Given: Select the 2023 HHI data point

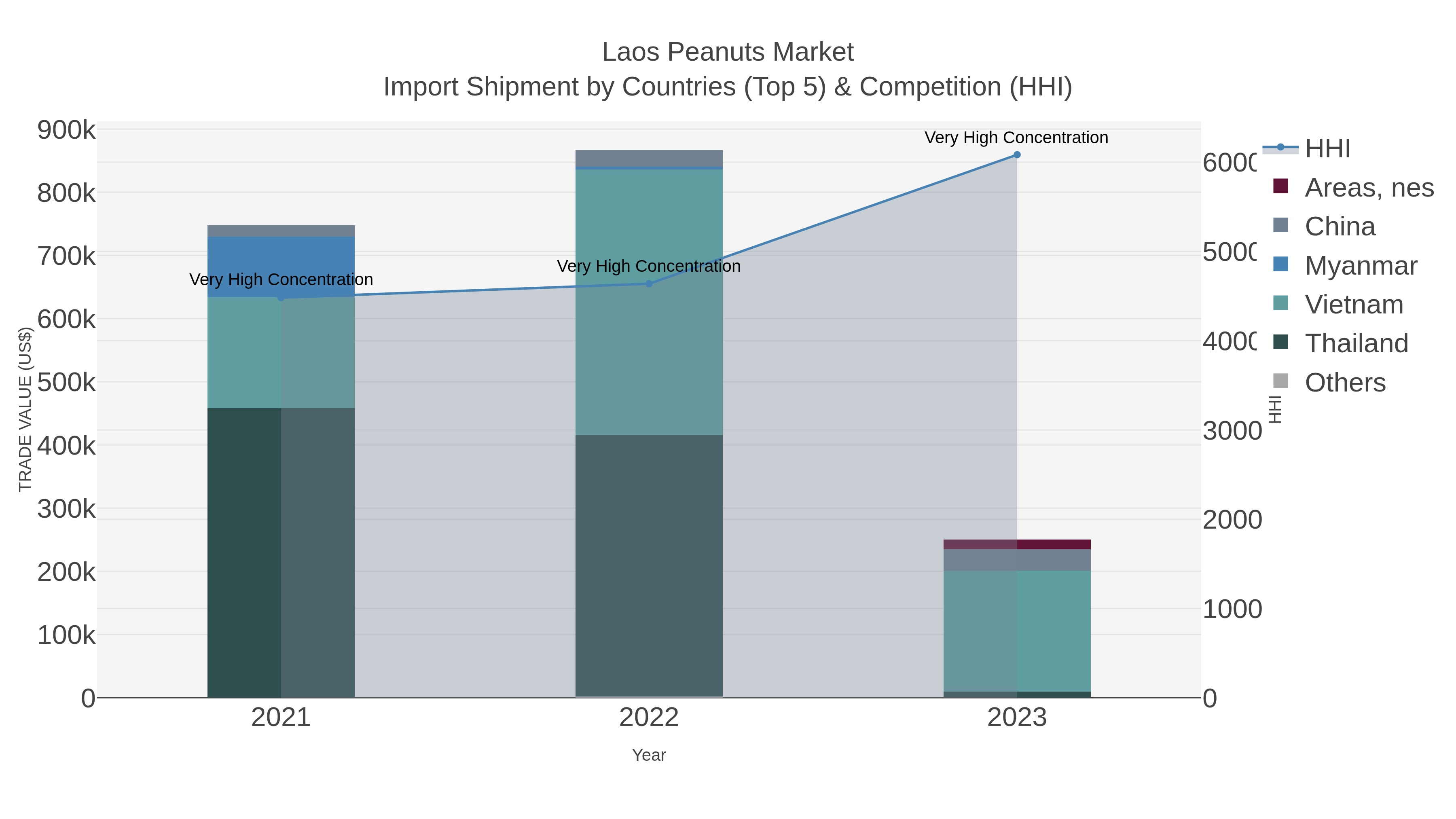Looking at the screenshot, I should point(1017,155).
